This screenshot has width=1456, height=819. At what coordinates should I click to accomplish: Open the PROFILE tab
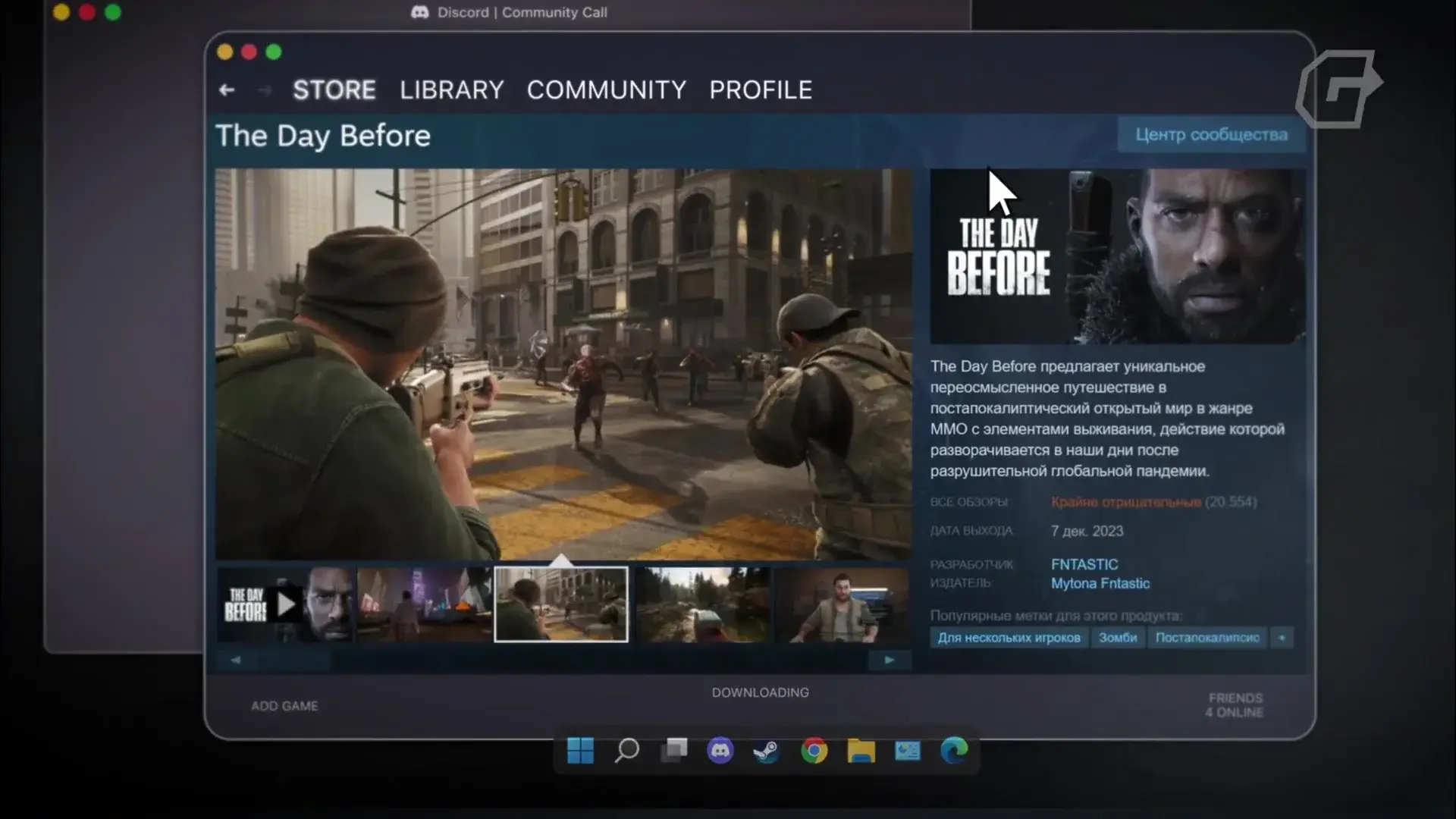click(x=761, y=90)
